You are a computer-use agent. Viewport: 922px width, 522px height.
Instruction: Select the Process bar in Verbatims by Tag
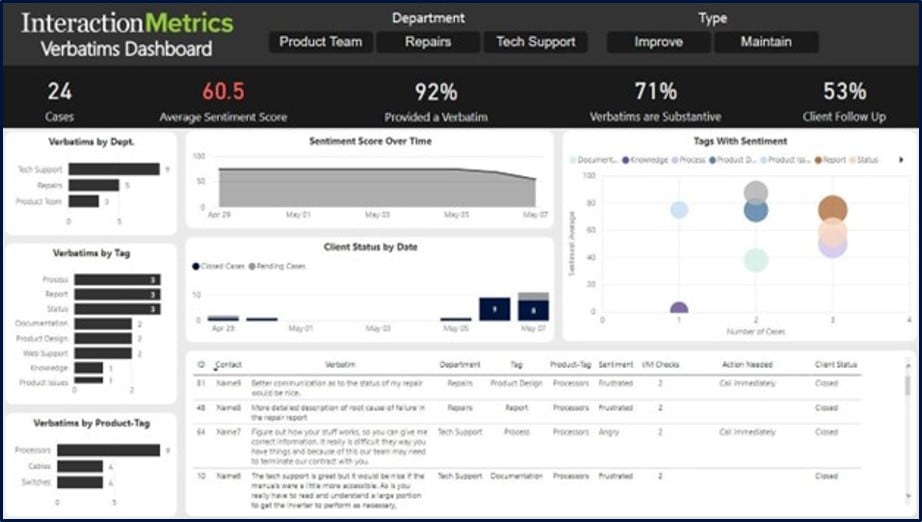[117, 280]
